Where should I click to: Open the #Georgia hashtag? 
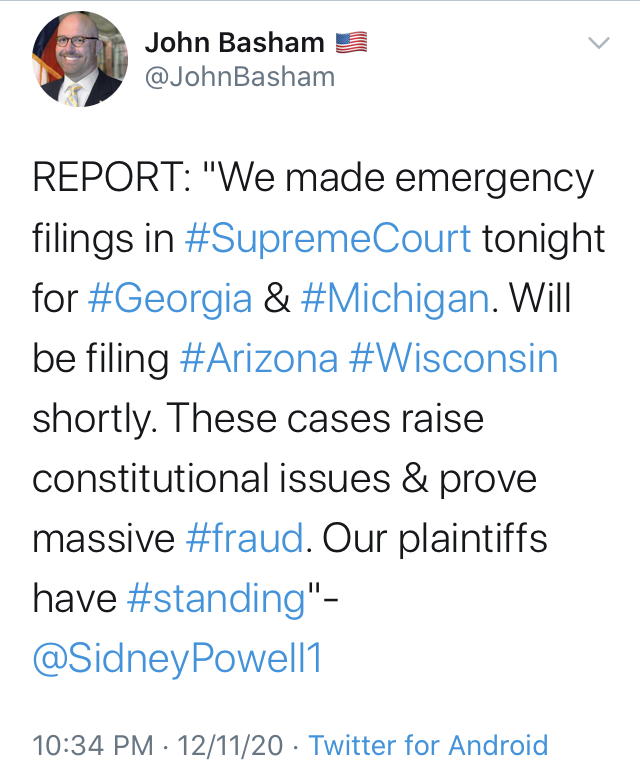170,299
